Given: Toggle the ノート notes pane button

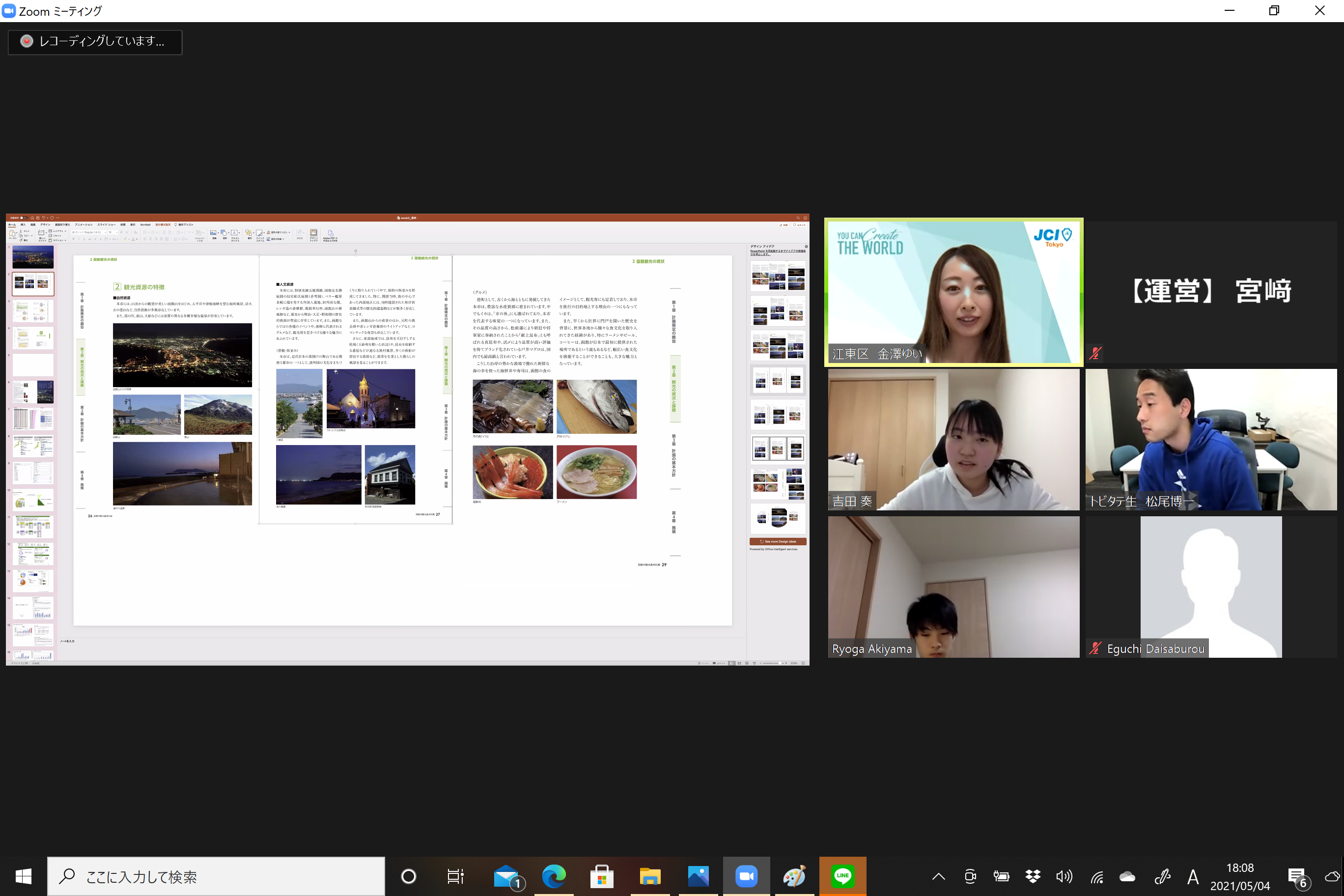Looking at the screenshot, I should click(703, 664).
